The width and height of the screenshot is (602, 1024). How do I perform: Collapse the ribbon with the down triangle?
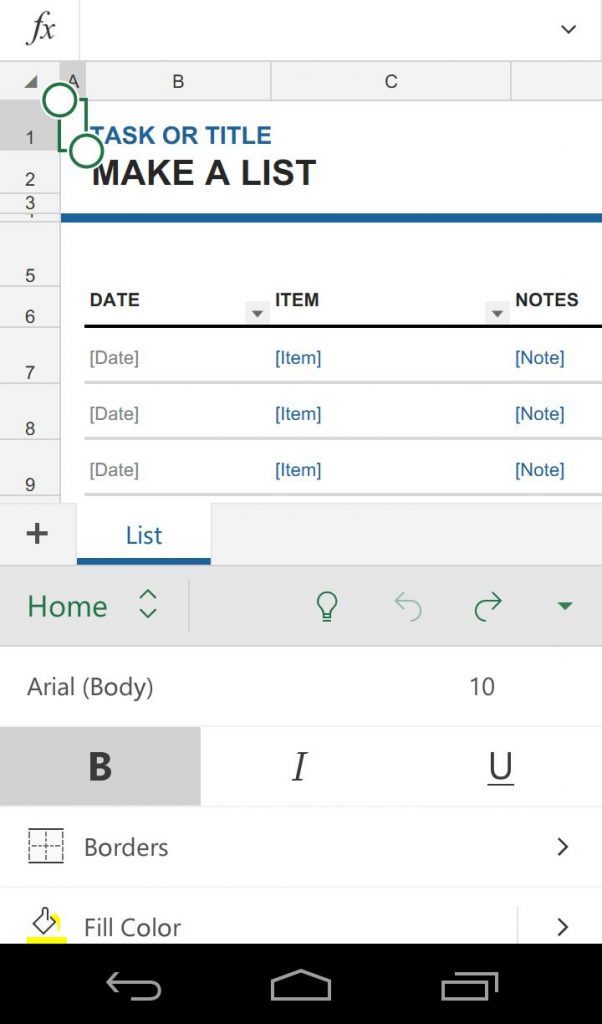565,606
